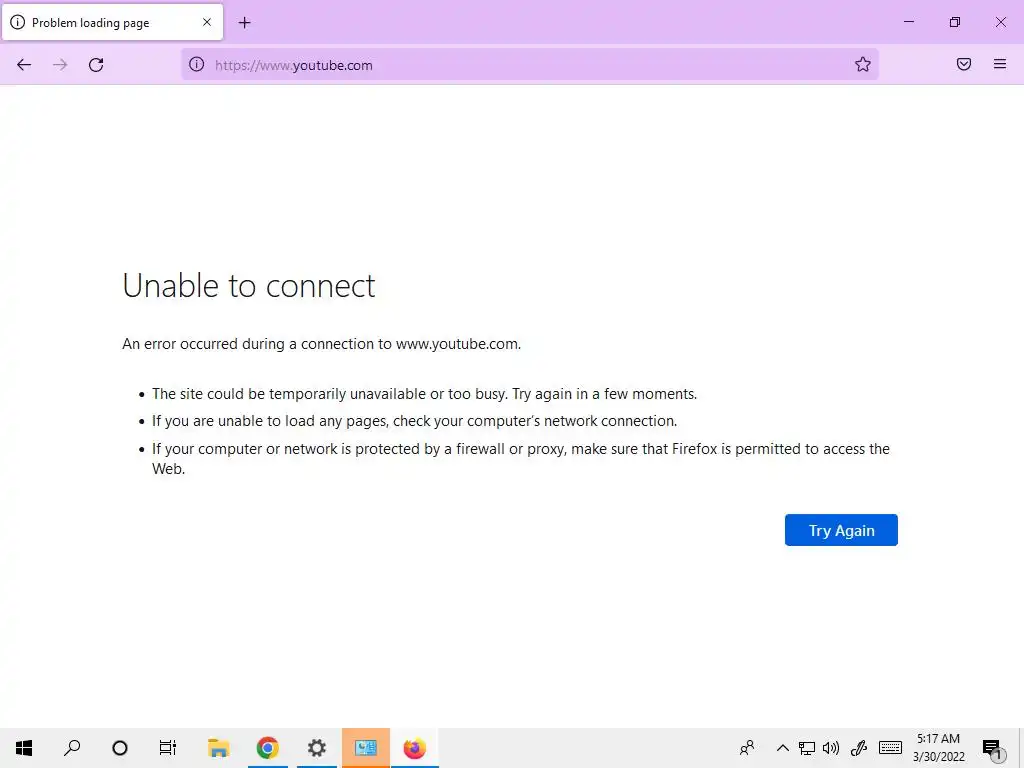Click the youtube.com address bar
The image size is (1024, 768).
pos(529,65)
